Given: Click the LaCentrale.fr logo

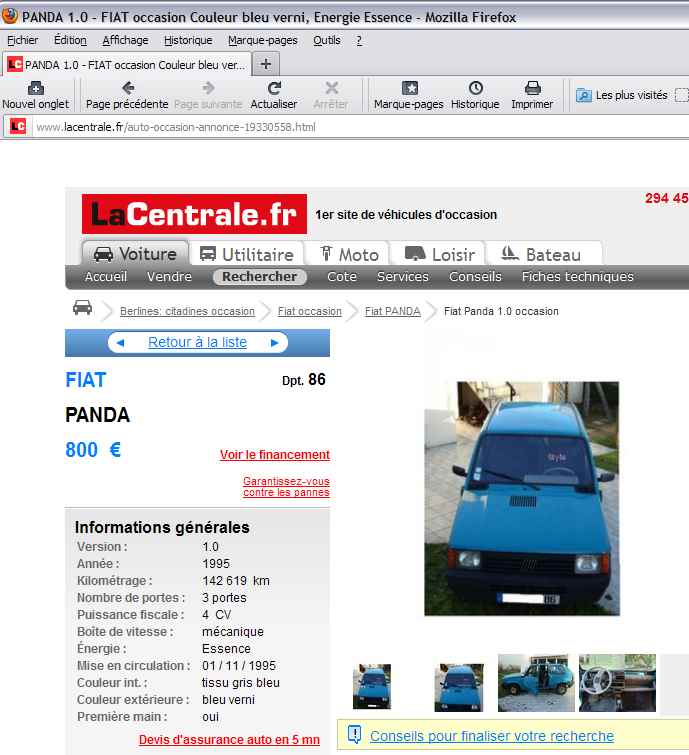Looking at the screenshot, I should click(194, 214).
